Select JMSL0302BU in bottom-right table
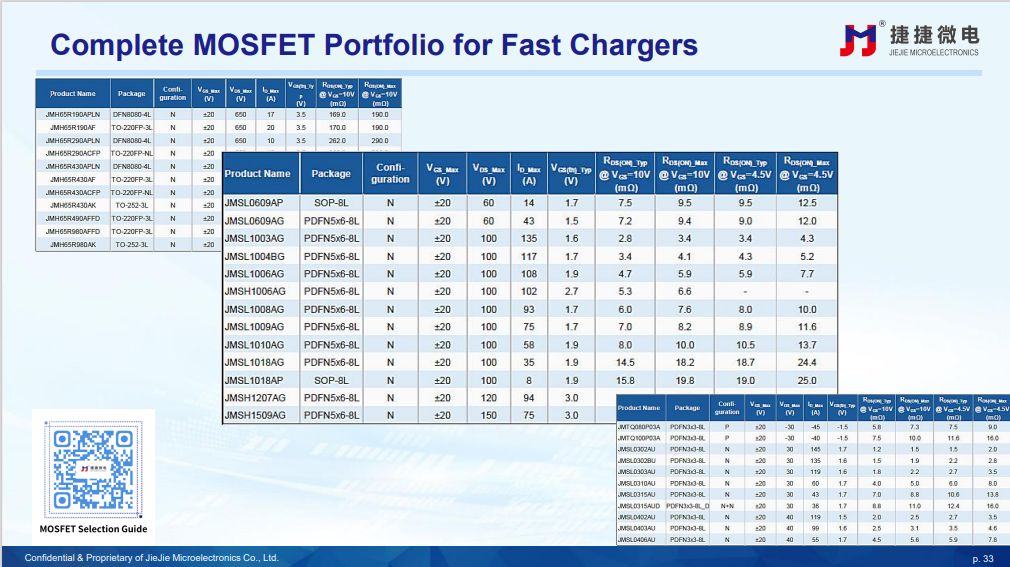 (636, 461)
